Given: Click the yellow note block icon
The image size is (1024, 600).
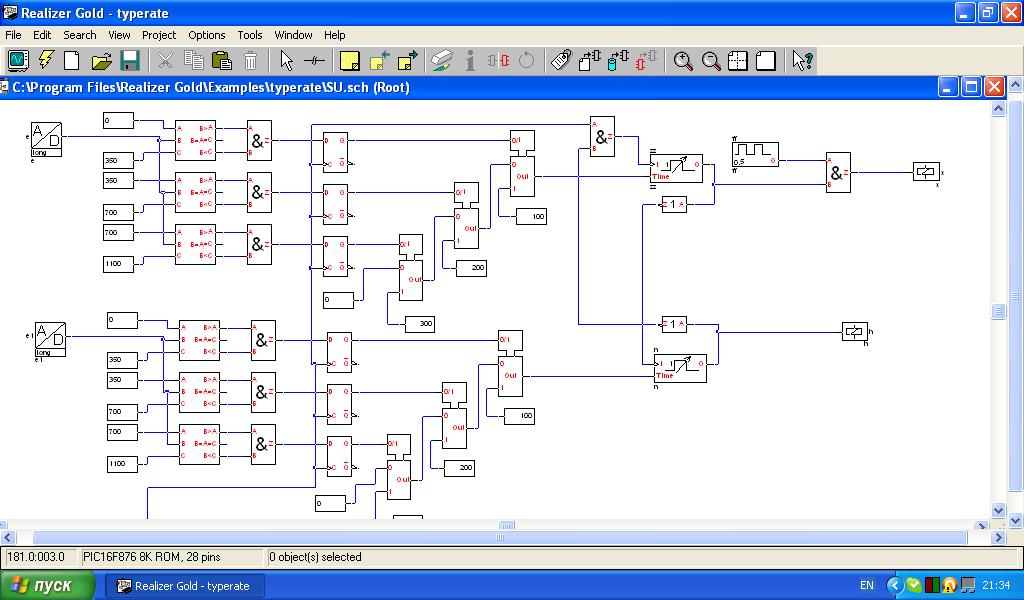Looking at the screenshot, I should click(350, 61).
